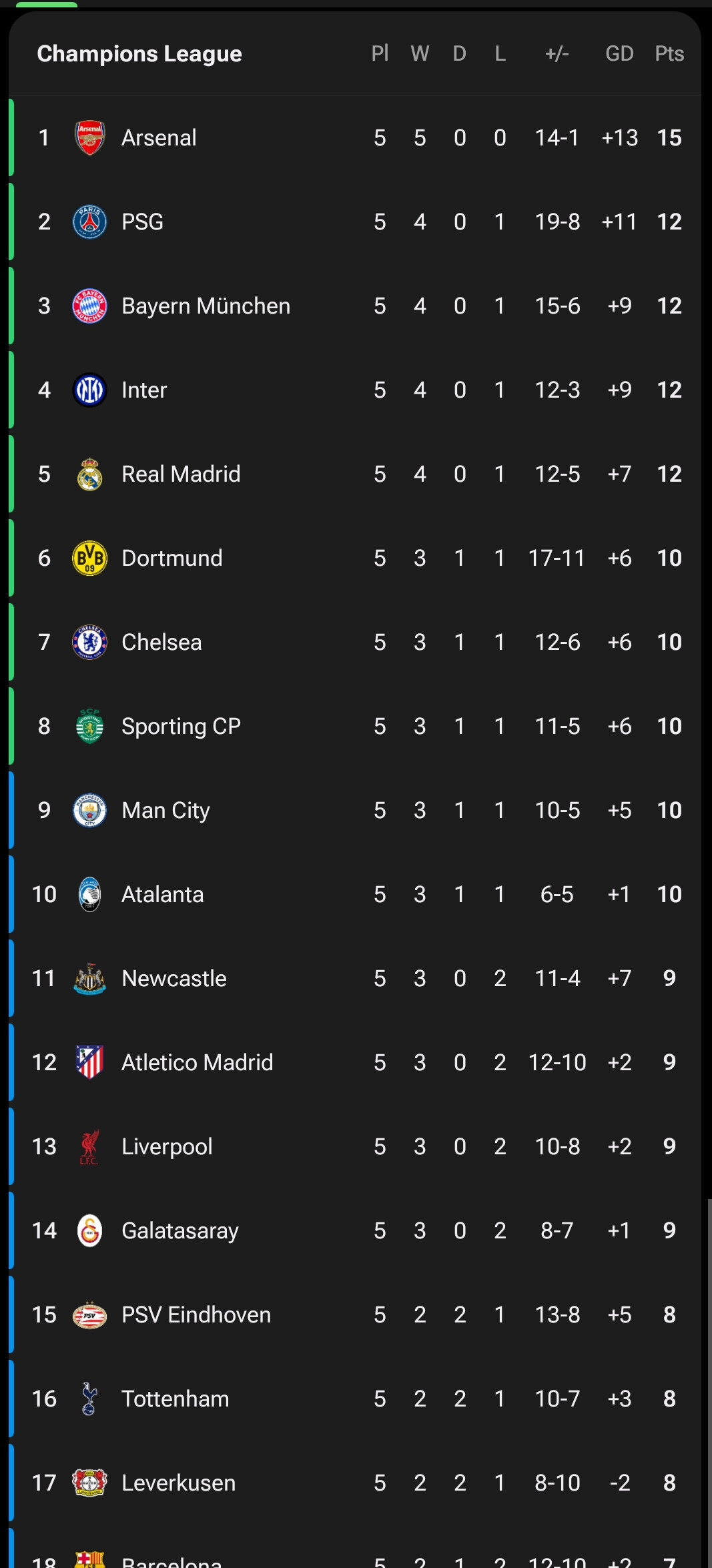Click the W wins column header

click(420, 54)
